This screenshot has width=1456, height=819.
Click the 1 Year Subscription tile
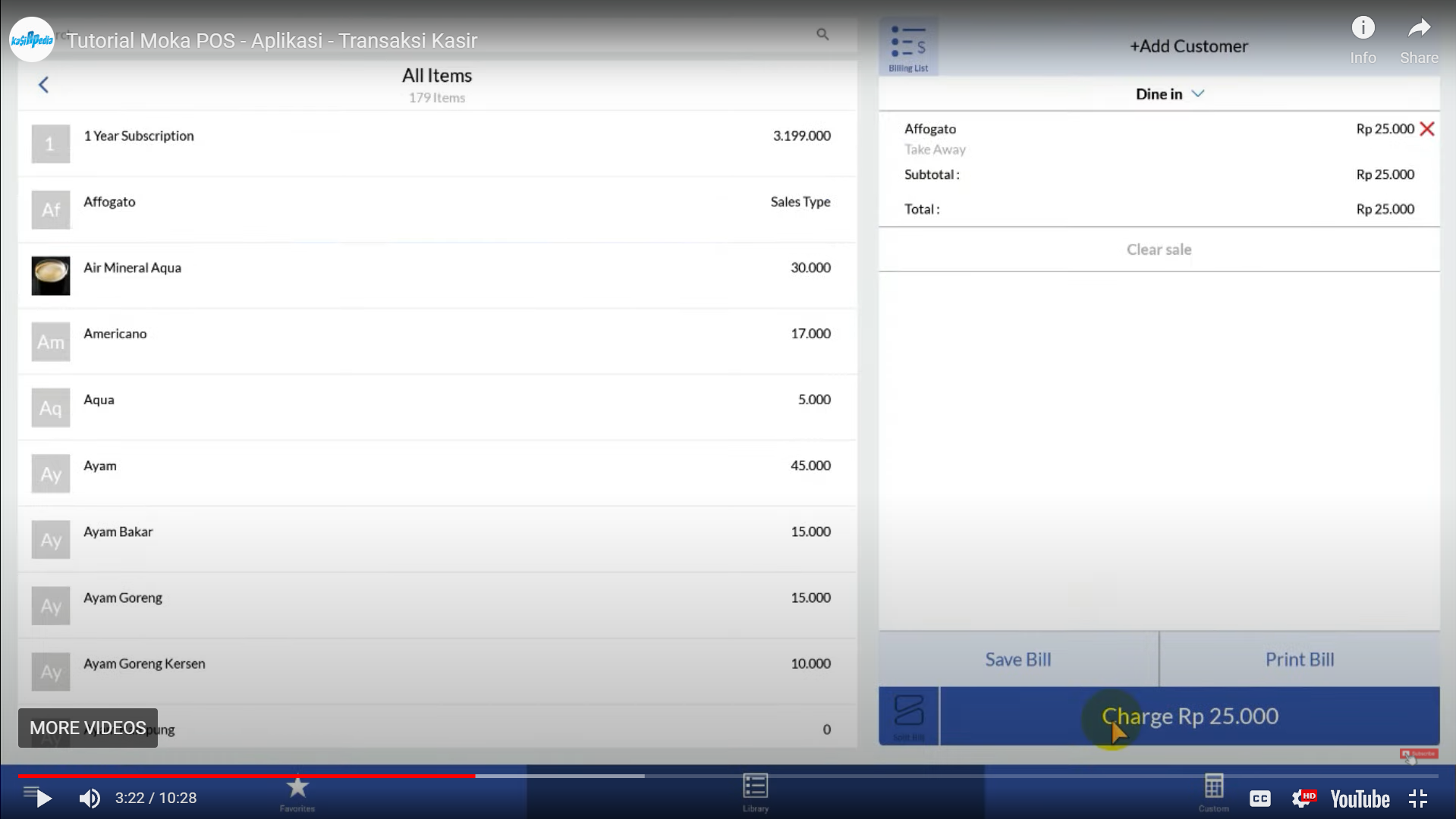click(51, 144)
